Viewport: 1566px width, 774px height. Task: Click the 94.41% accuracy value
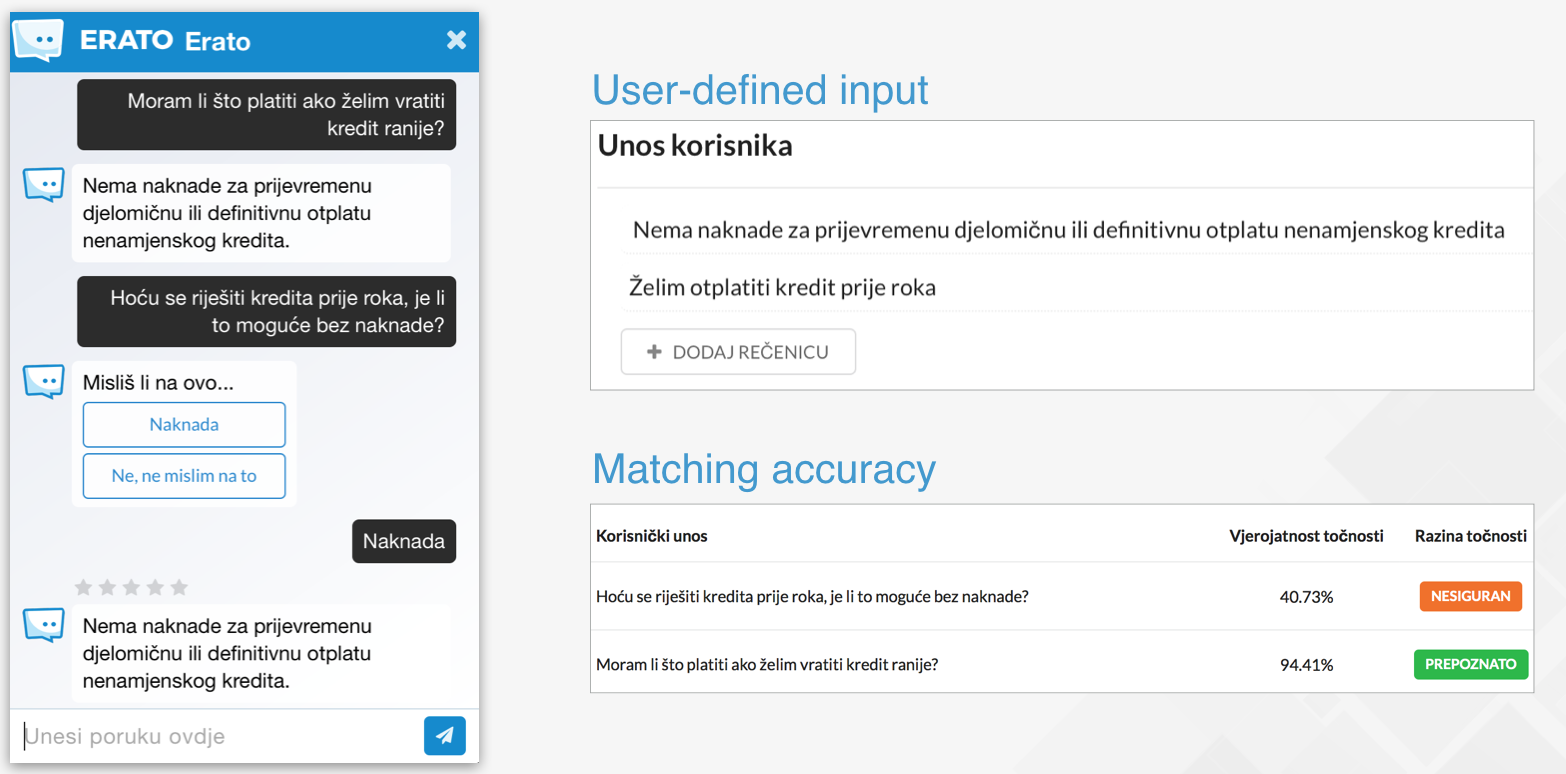pos(1306,664)
